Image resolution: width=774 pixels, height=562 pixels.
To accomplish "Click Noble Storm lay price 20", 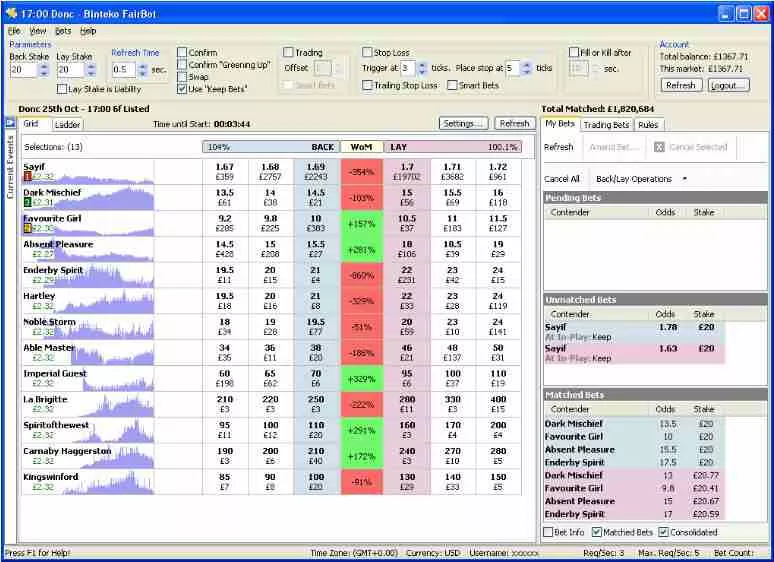I will [x=407, y=327].
